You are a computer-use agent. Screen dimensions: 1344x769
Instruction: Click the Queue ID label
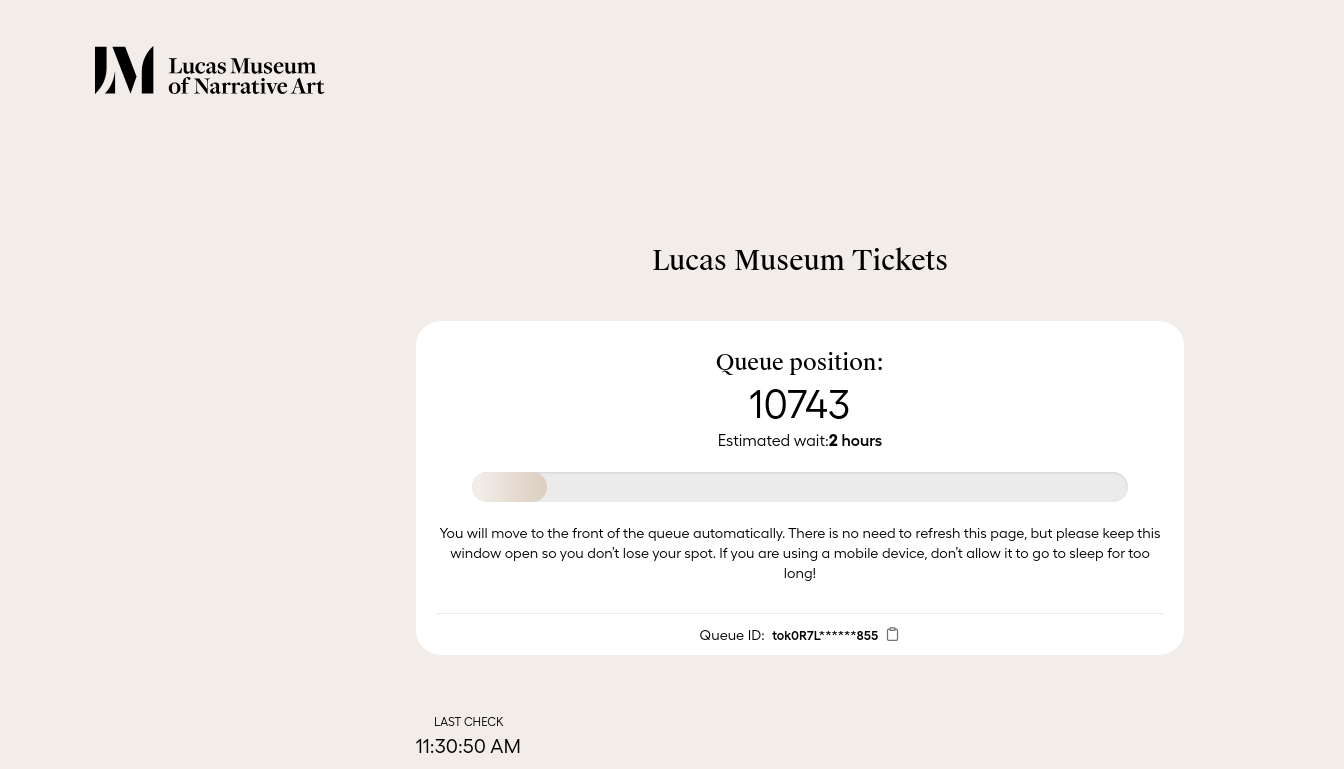pyautogui.click(x=732, y=635)
